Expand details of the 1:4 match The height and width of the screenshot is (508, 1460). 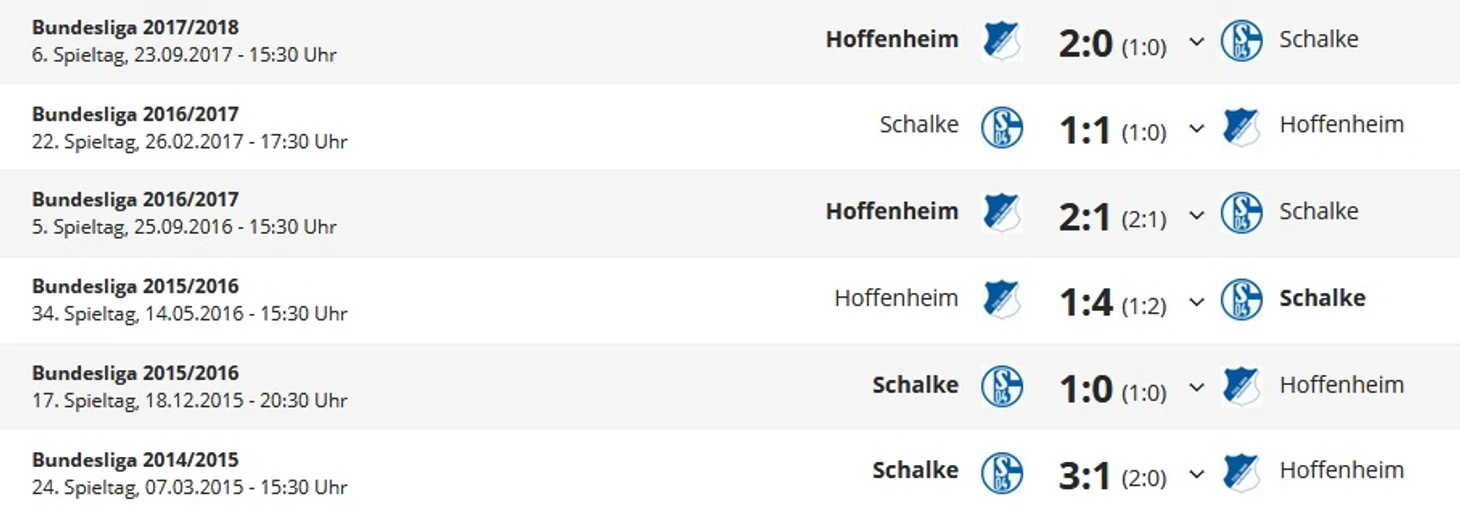pos(1196,301)
